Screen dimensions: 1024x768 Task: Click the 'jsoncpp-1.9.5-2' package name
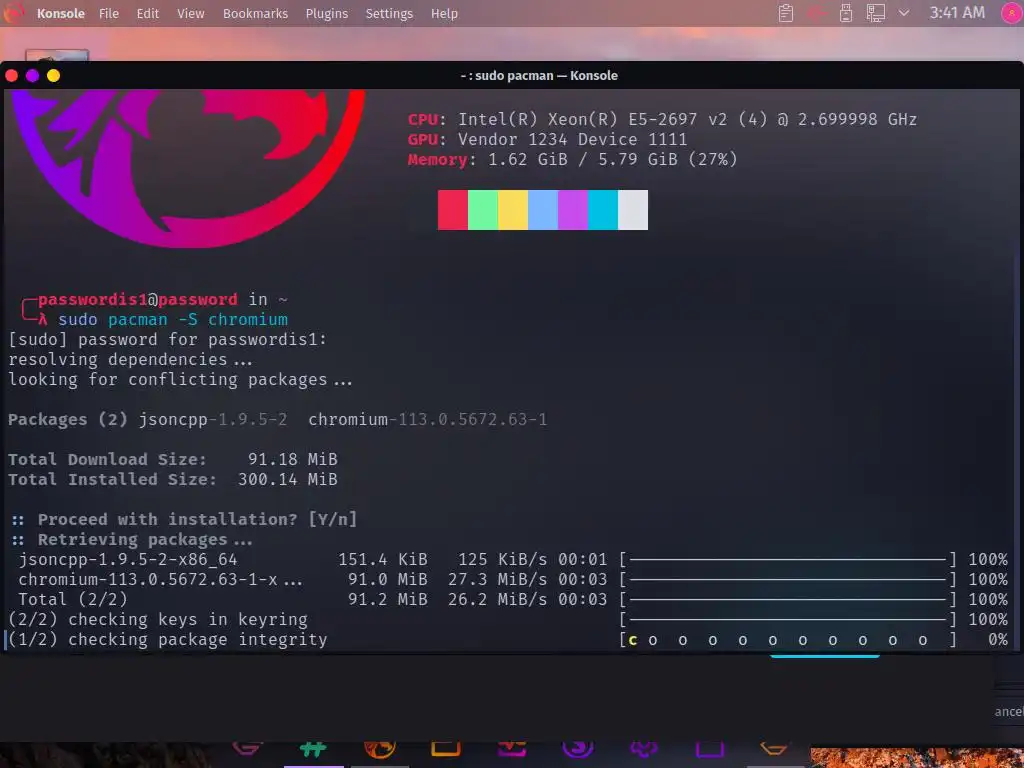213,419
